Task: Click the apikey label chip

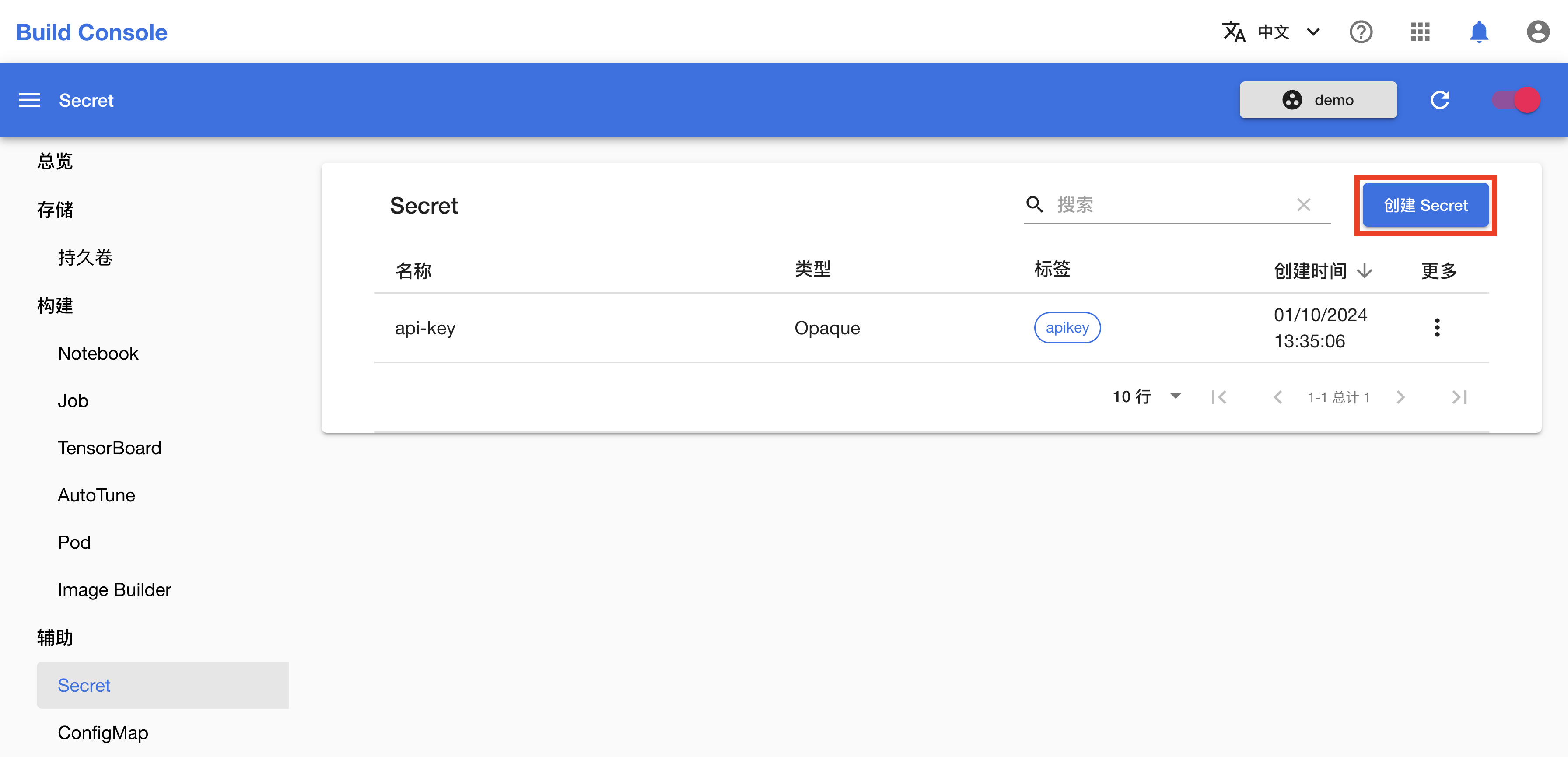Action: tap(1067, 328)
